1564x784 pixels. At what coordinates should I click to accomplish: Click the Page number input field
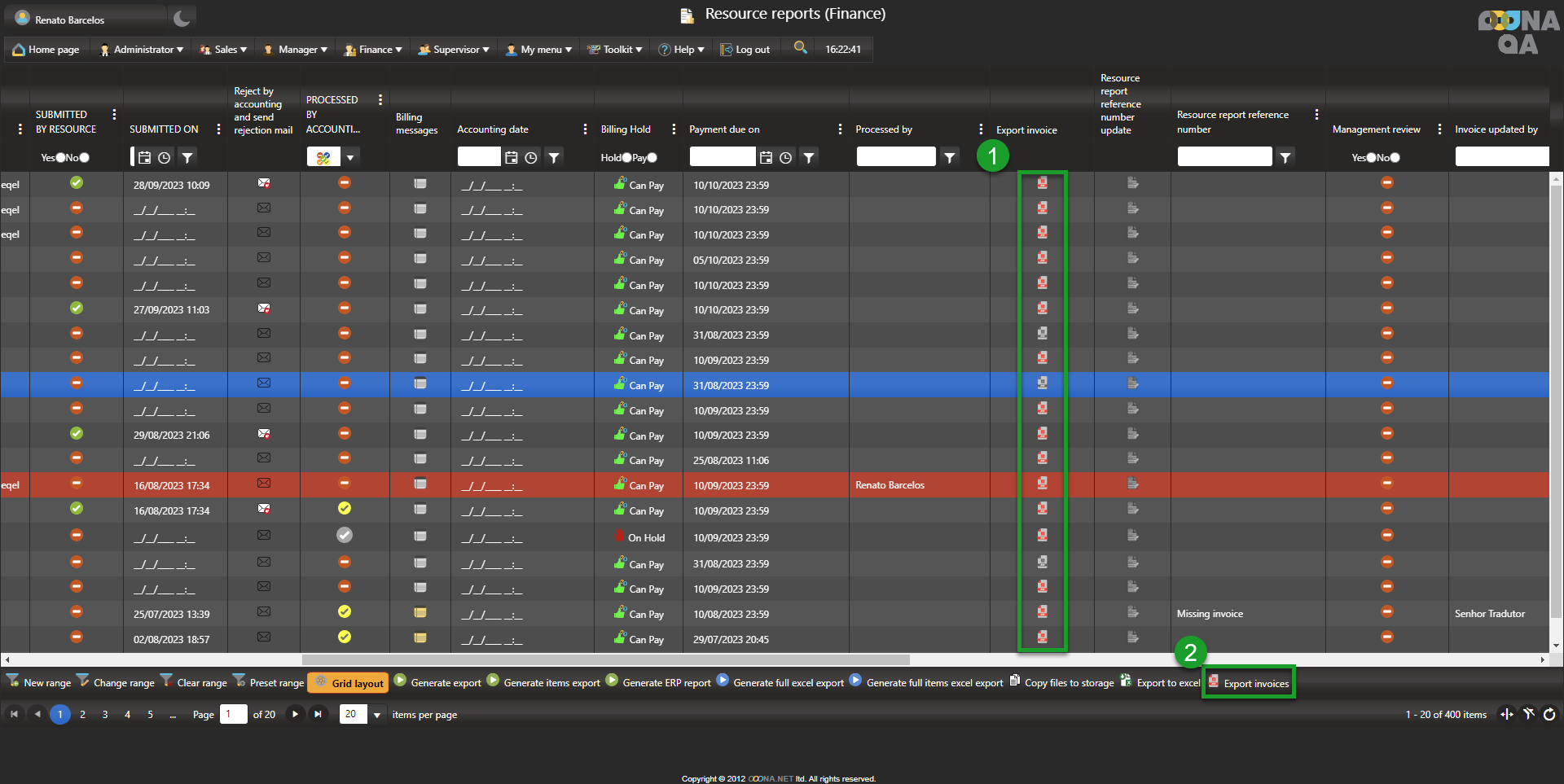click(x=233, y=715)
